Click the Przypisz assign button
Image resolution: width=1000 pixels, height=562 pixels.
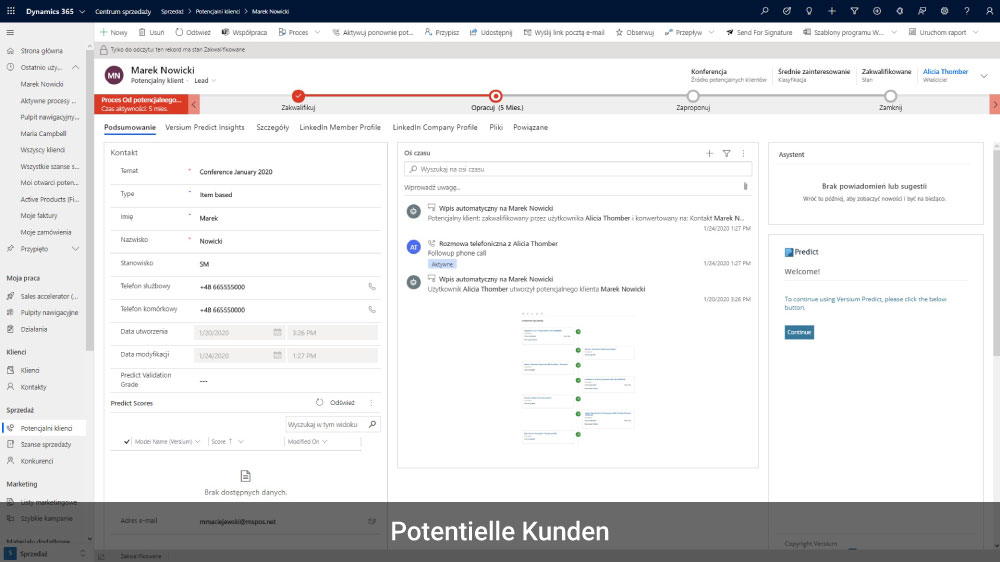[441, 33]
